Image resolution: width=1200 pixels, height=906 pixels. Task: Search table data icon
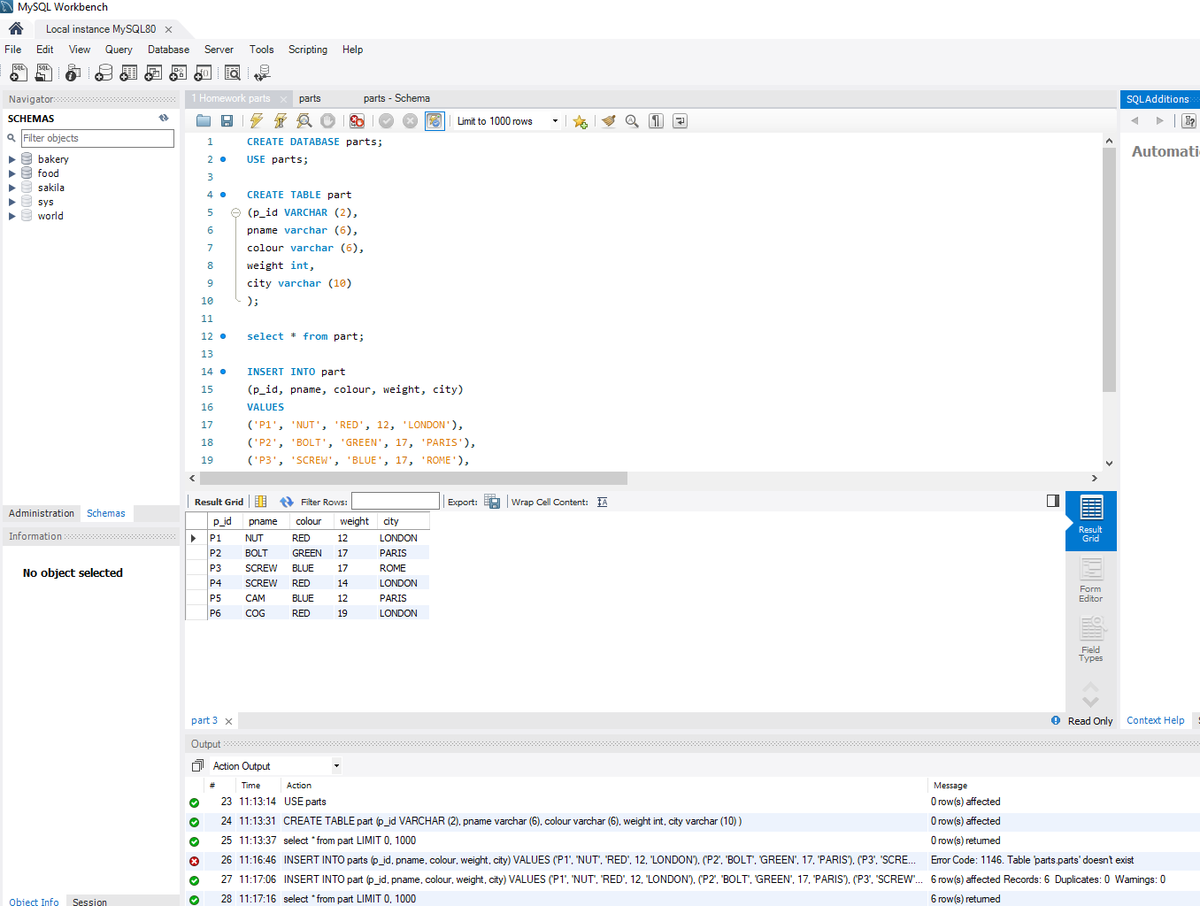point(232,72)
